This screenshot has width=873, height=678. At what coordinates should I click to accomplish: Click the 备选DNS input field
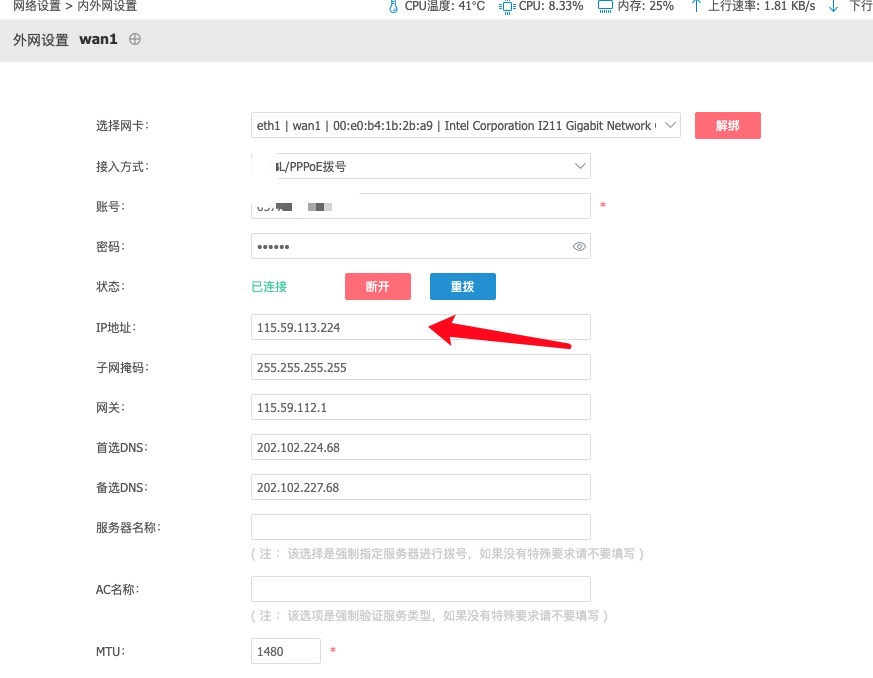pyautogui.click(x=420, y=487)
